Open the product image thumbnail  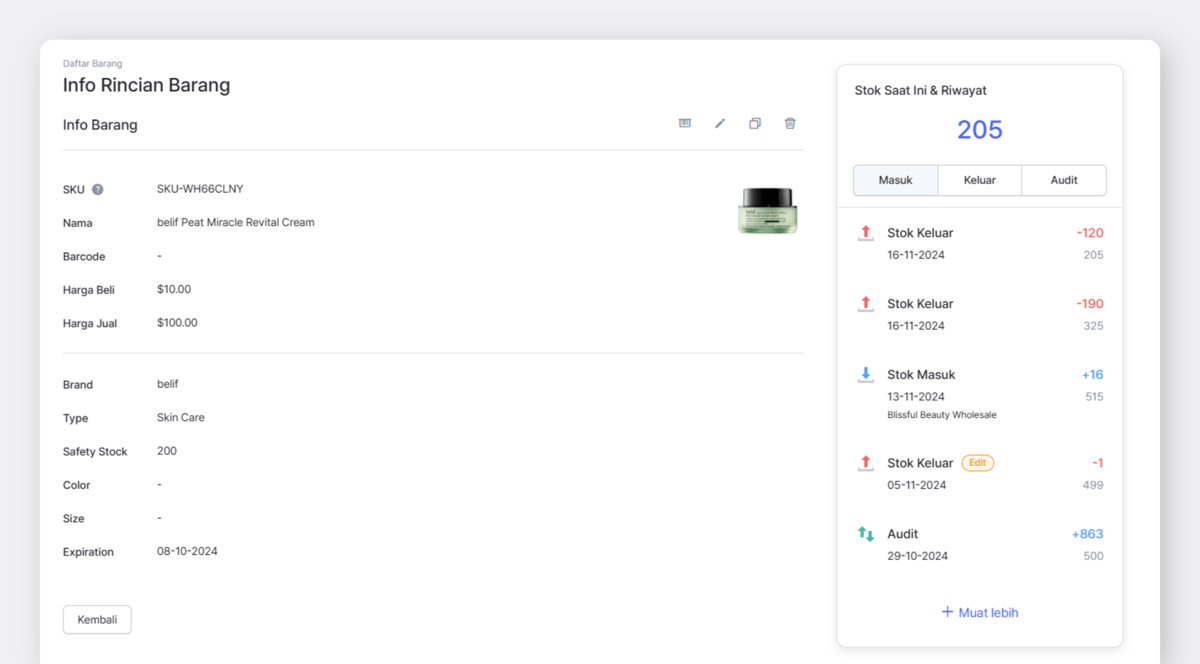coord(768,211)
